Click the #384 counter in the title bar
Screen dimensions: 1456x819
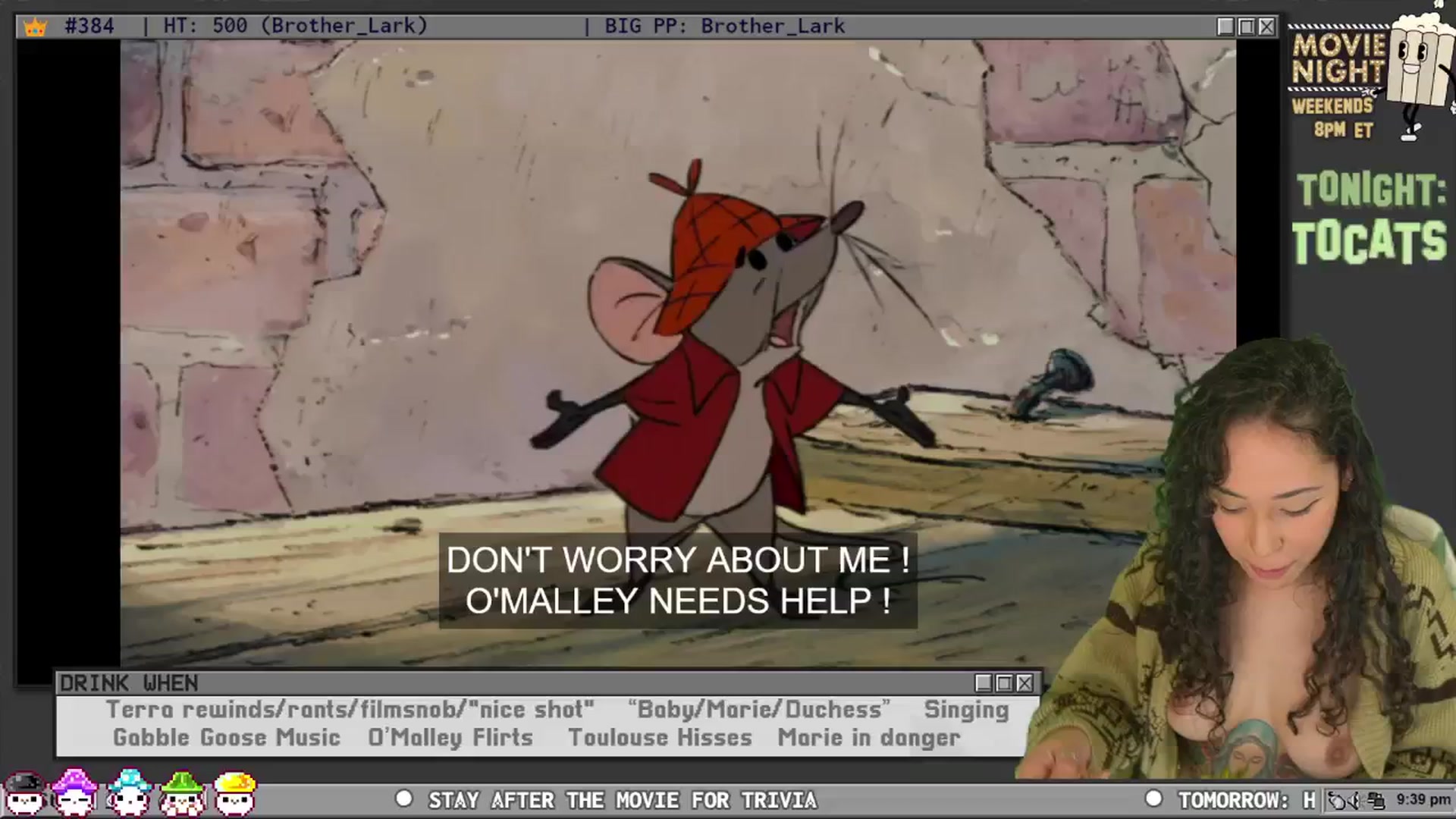[x=89, y=26]
